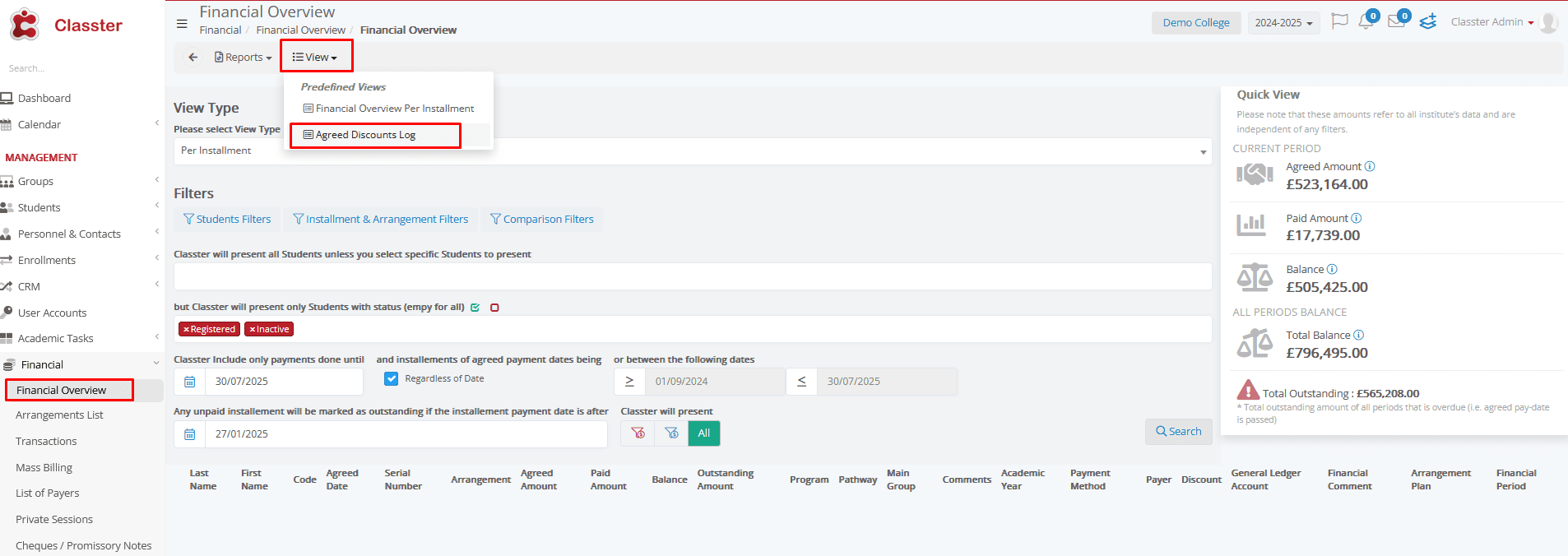Expand Enrollments sidebar menu

pyautogui.click(x=47, y=261)
